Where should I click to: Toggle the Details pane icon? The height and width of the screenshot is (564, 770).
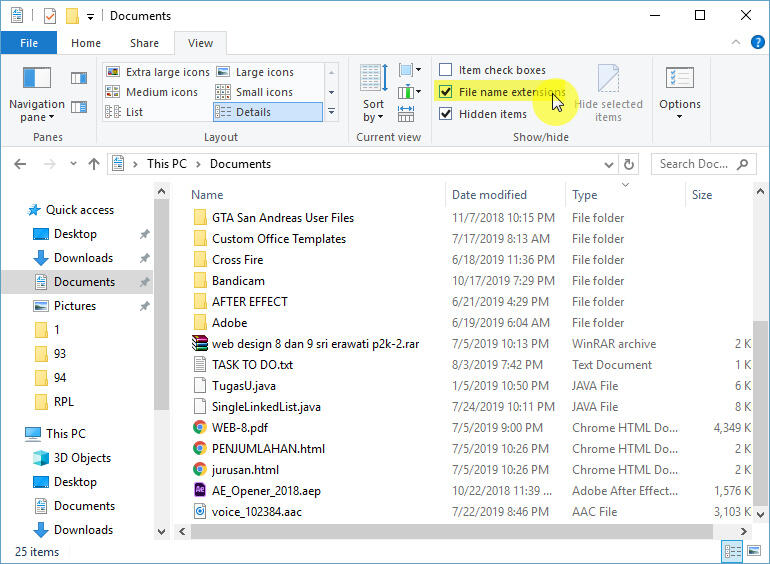(x=79, y=107)
